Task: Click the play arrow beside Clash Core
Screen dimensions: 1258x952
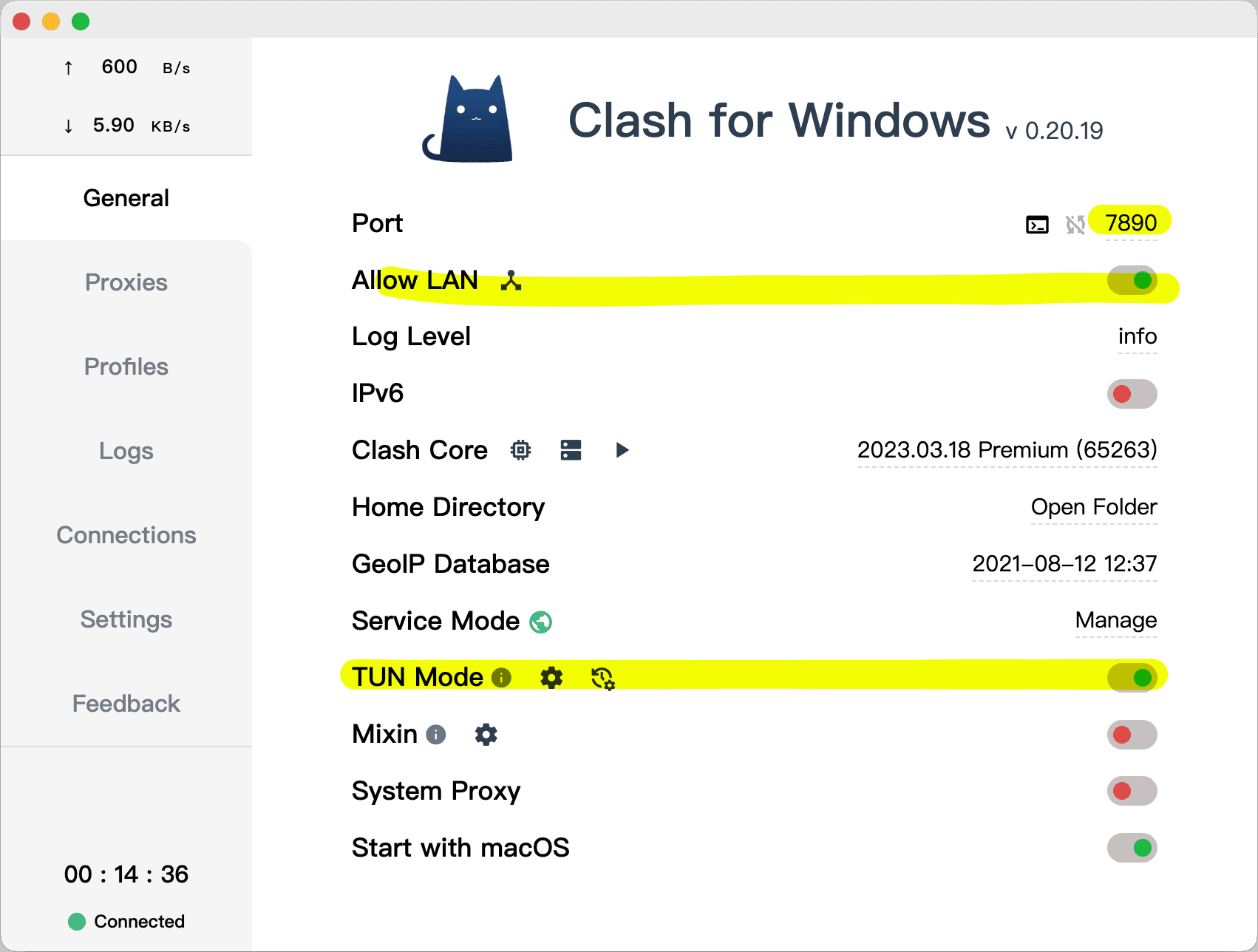Action: 622,450
